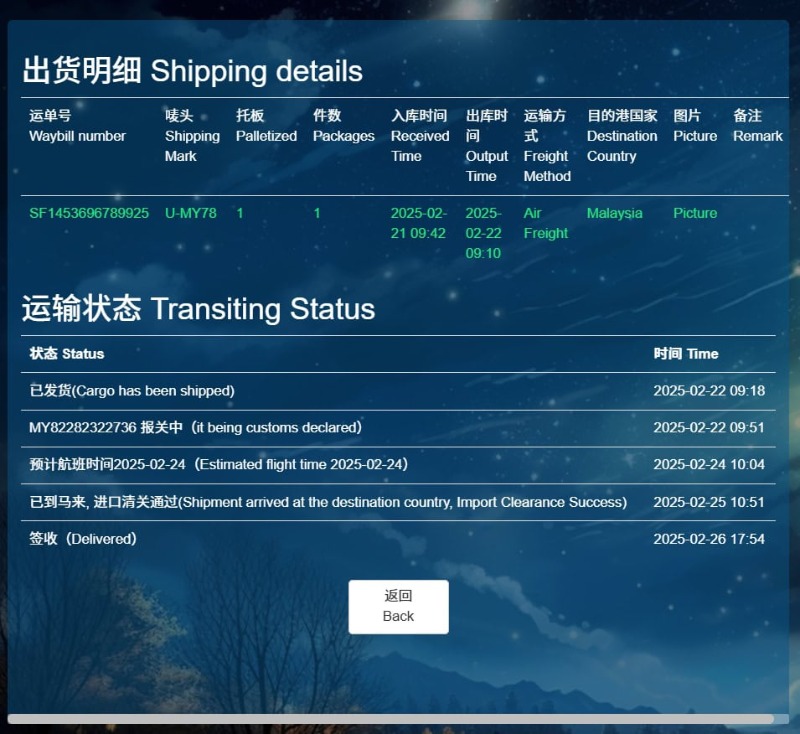Select the Malaysia destination cell
Viewport: 800px width, 734px height.
coord(615,213)
